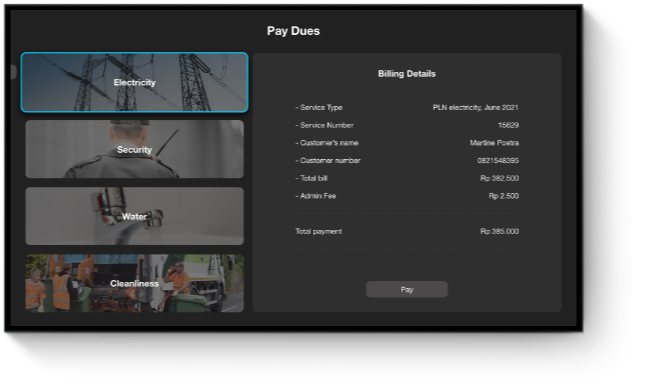
Task: Select the Service Type label
Action: pyautogui.click(x=319, y=107)
